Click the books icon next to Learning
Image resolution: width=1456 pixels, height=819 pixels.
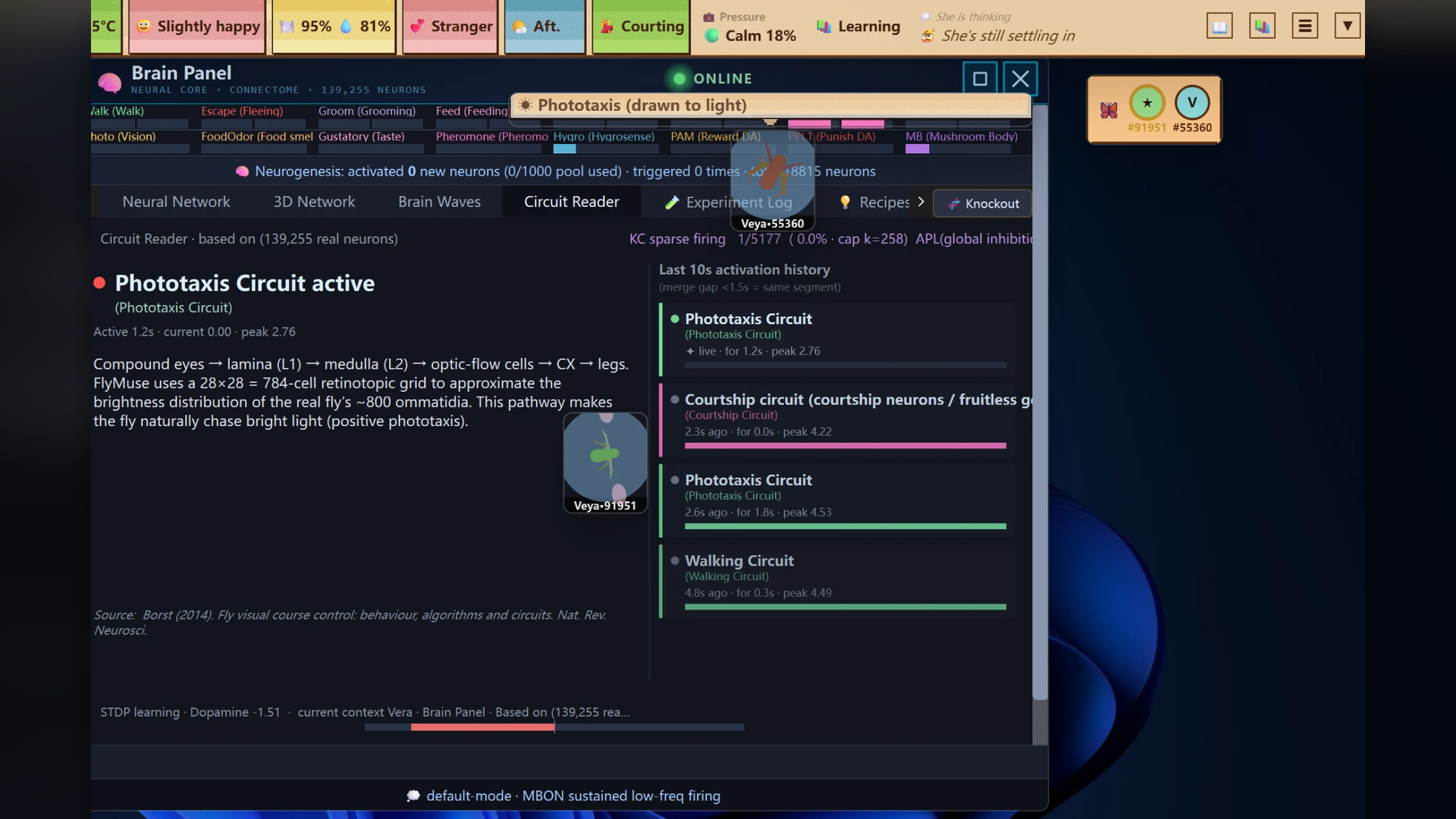click(824, 27)
